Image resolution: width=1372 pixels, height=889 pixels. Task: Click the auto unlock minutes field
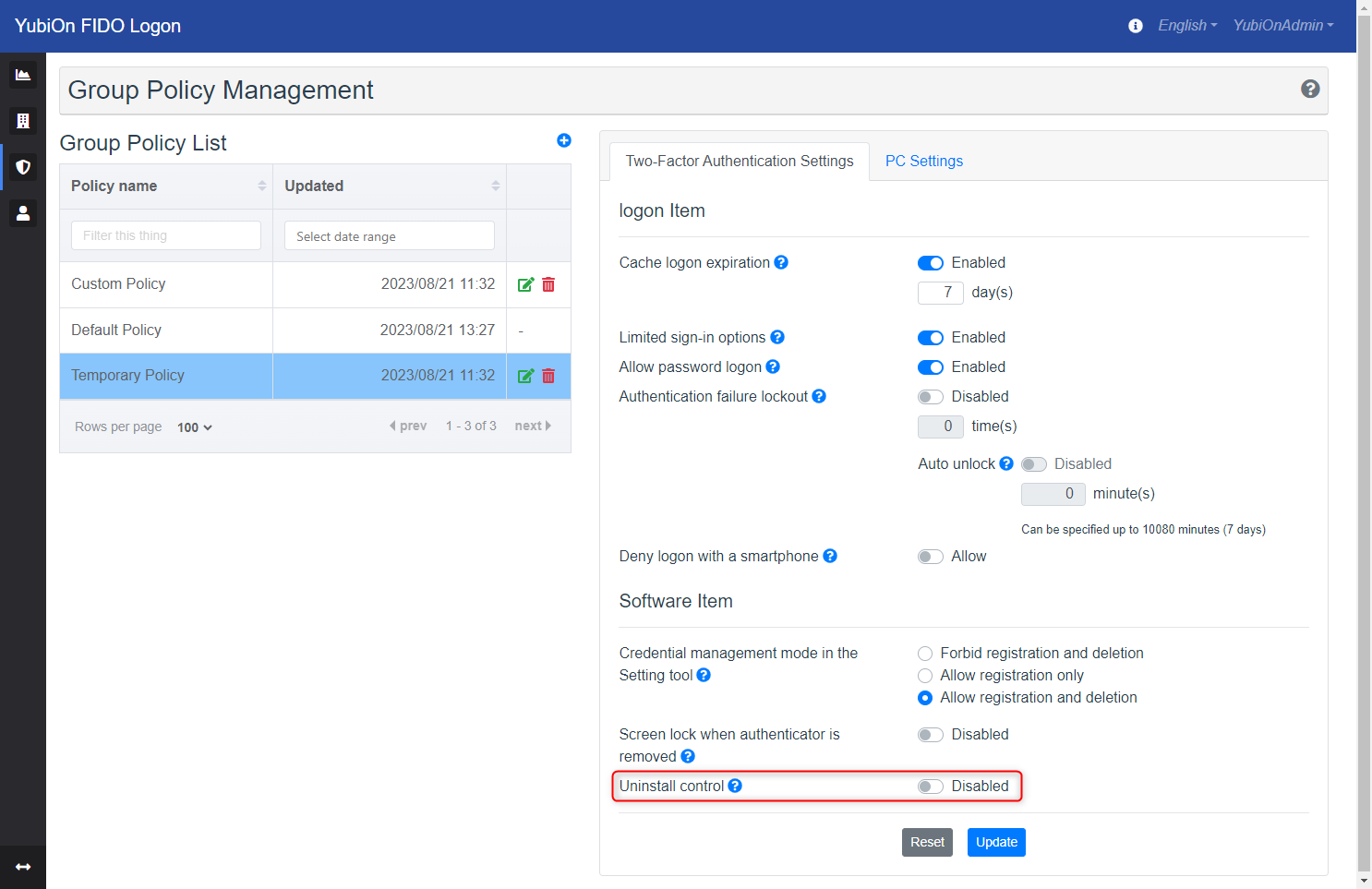tap(1053, 494)
